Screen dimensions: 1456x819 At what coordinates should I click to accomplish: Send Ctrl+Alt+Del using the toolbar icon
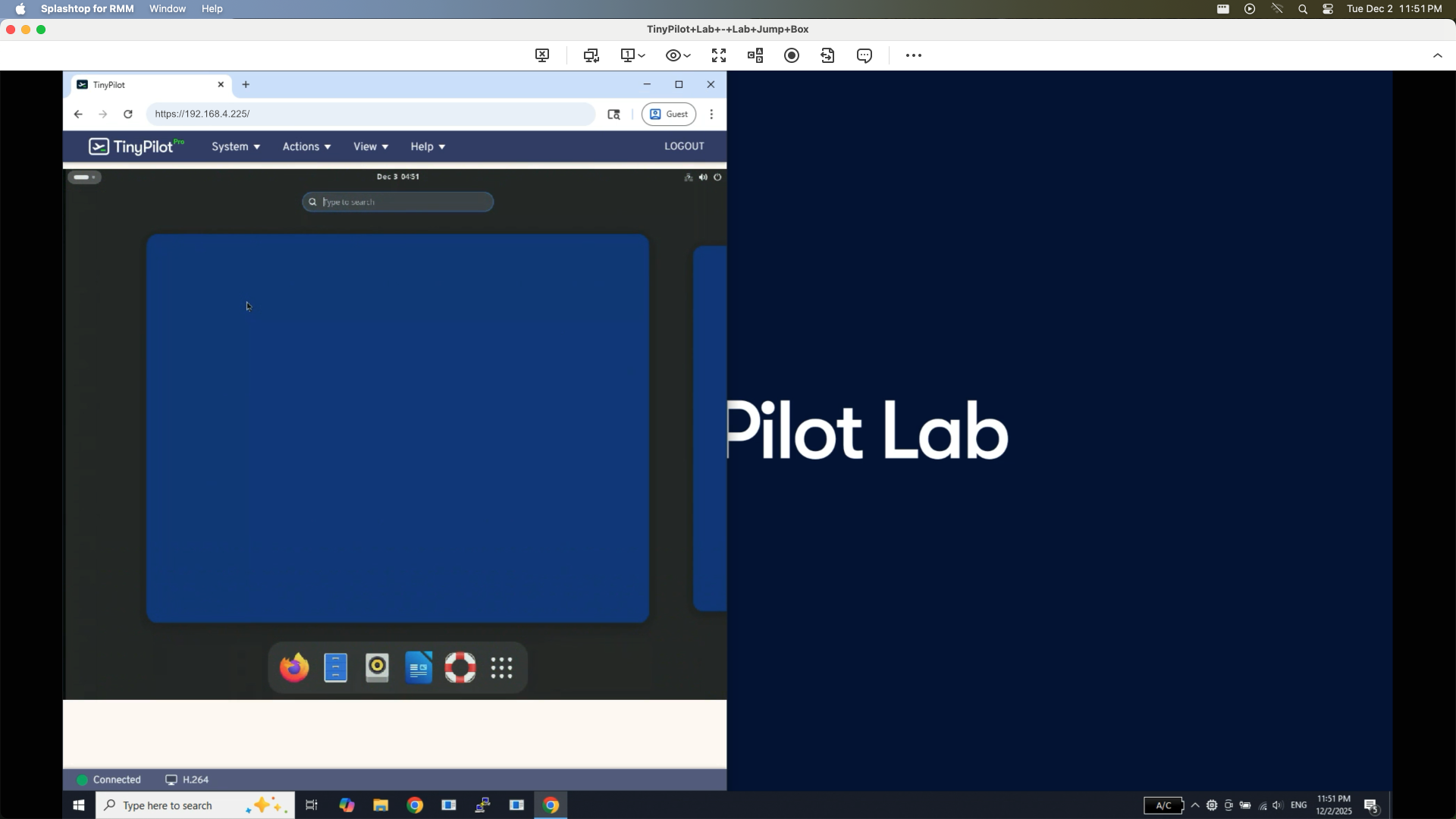tap(755, 55)
